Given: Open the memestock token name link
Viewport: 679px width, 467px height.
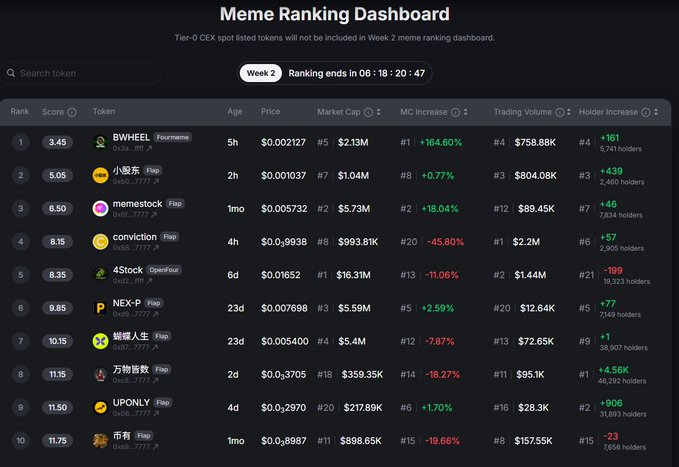Looking at the screenshot, I should pos(137,204).
